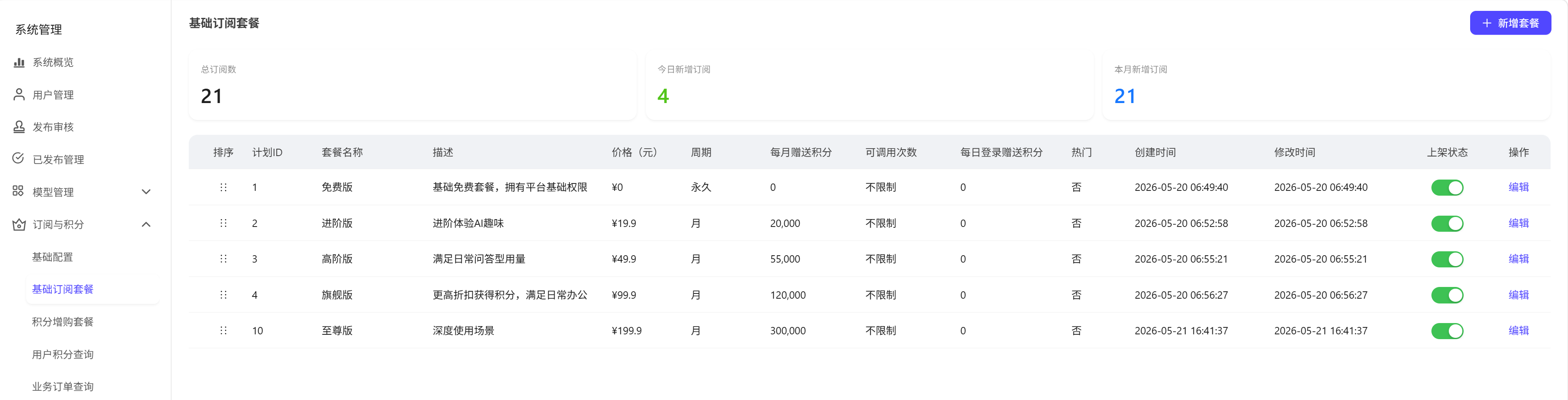Select 基础订阅套餐 submenu item
The image size is (1568, 400).
[x=92, y=289]
